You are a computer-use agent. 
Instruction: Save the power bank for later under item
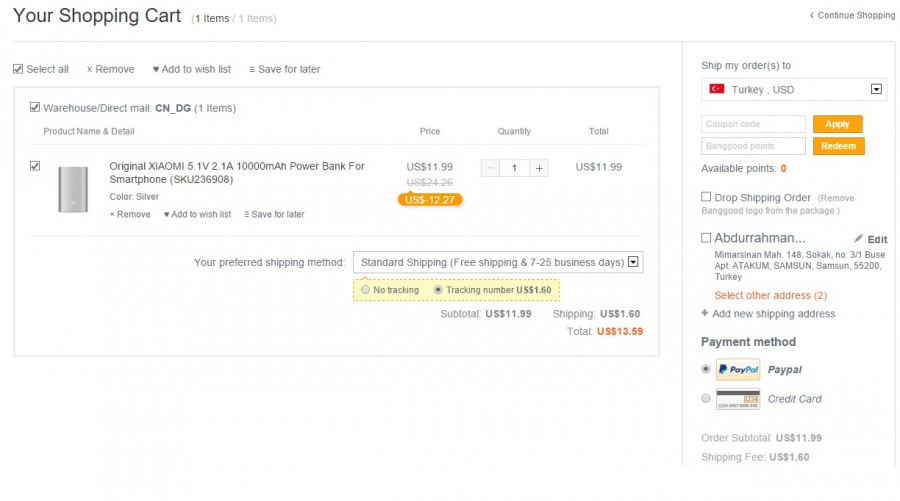[274, 214]
